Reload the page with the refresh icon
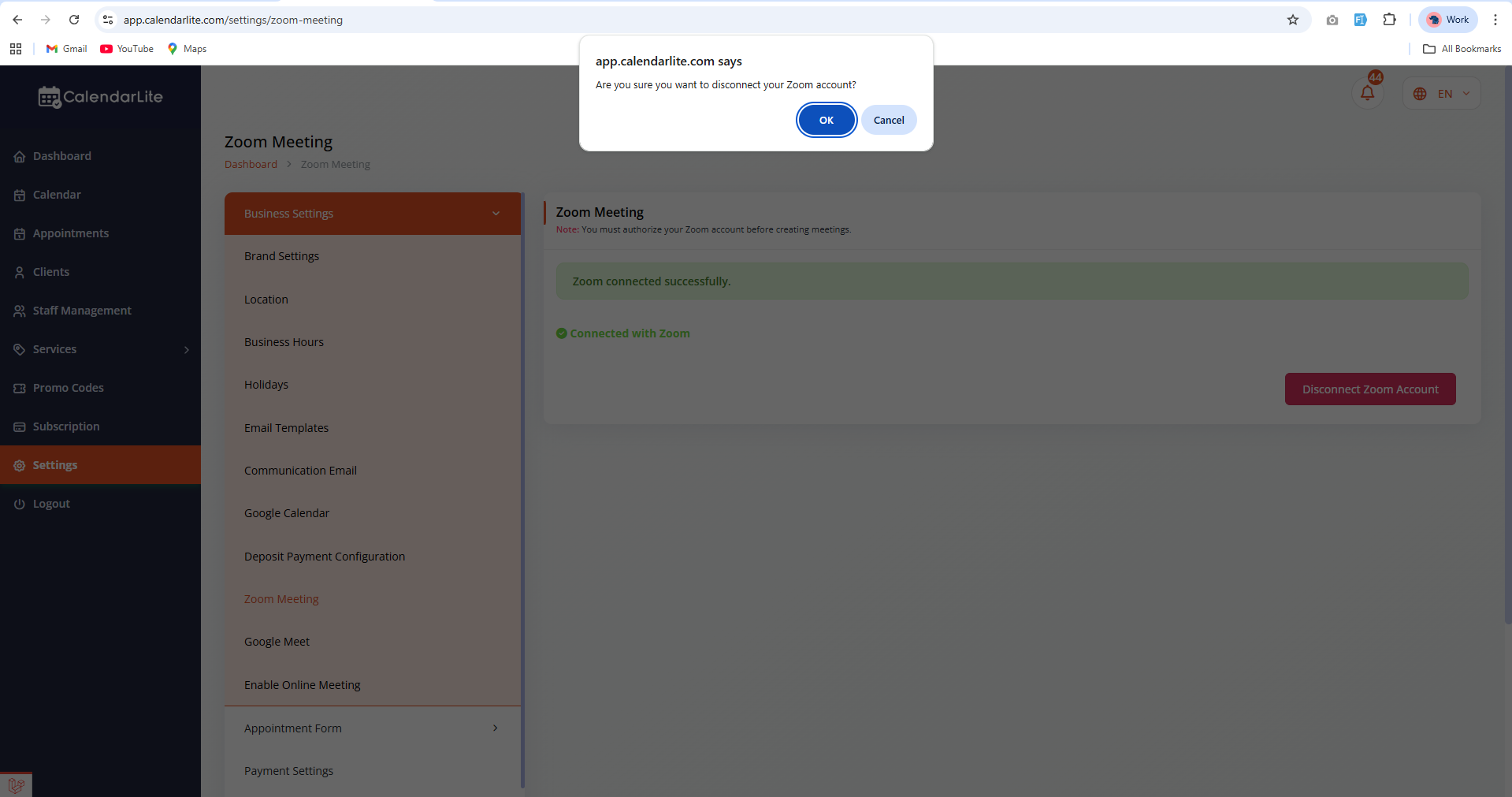 pos(74,20)
